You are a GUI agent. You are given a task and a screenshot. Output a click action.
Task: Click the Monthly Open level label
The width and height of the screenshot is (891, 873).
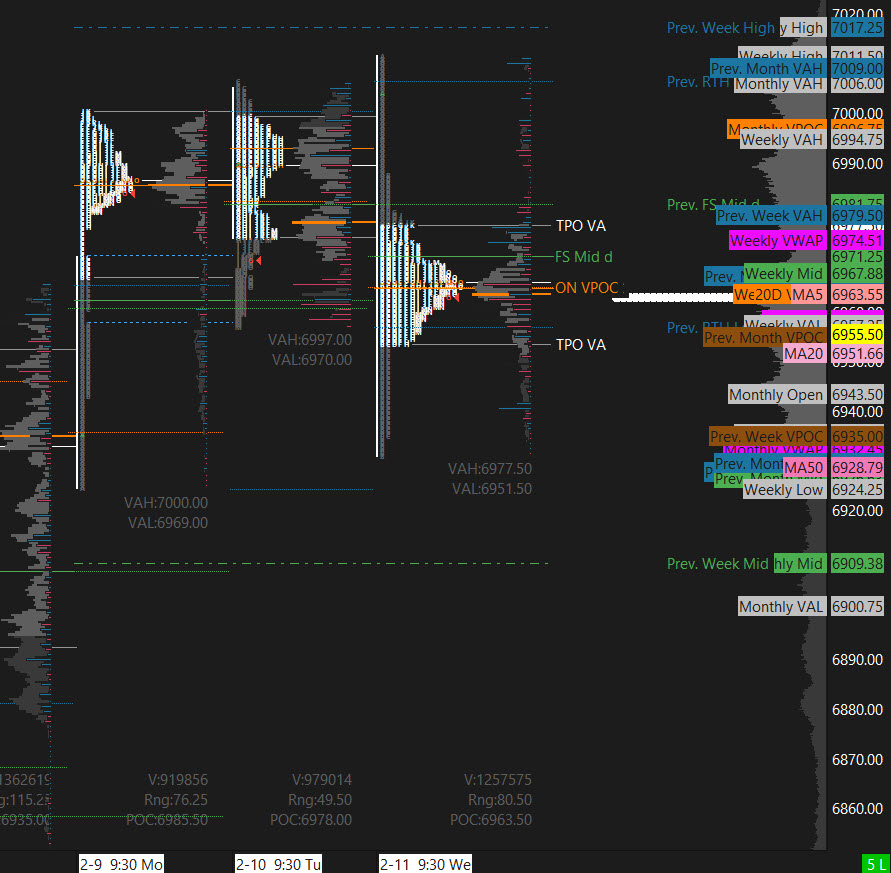[x=776, y=395]
